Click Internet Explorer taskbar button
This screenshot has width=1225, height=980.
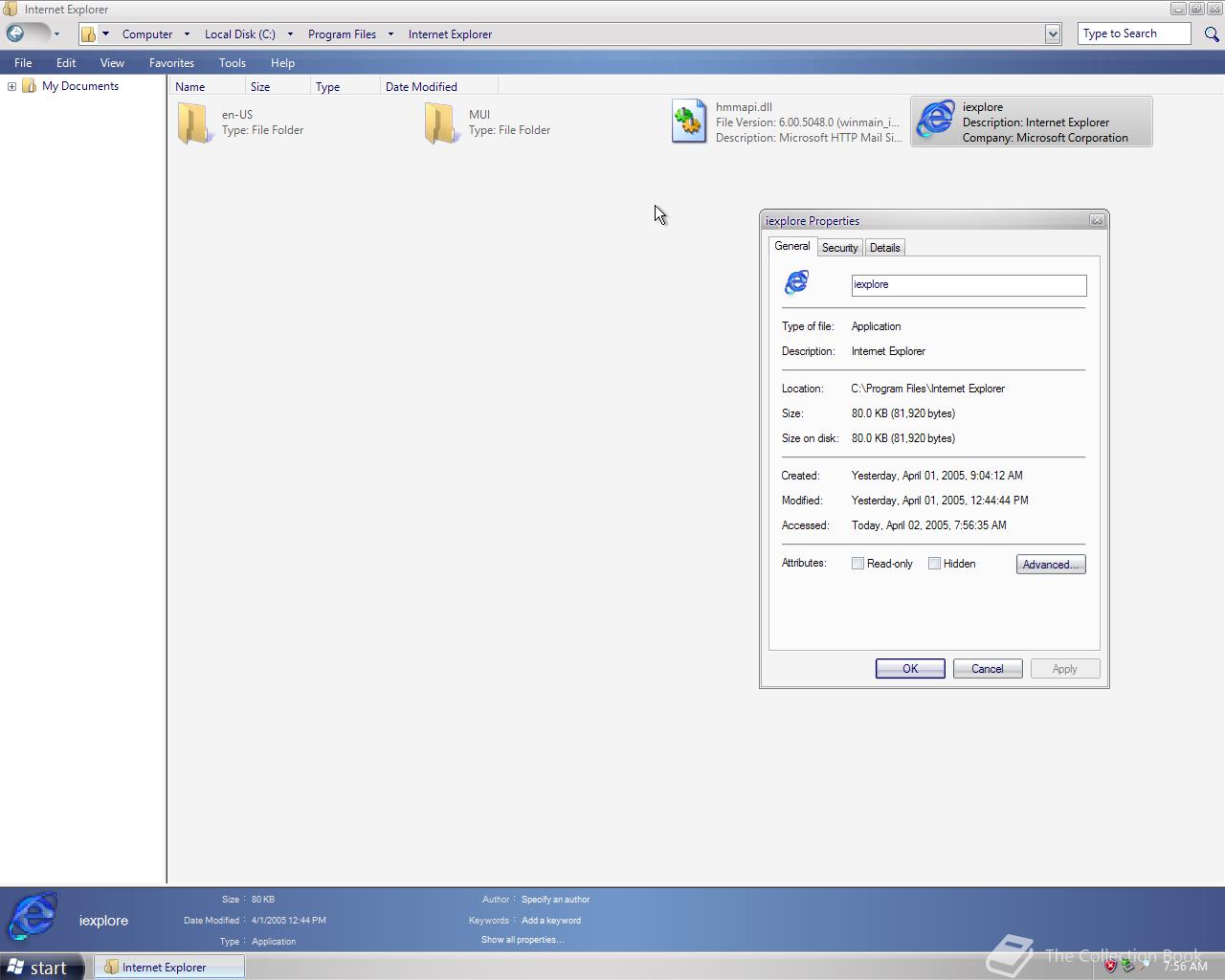click(x=168, y=967)
